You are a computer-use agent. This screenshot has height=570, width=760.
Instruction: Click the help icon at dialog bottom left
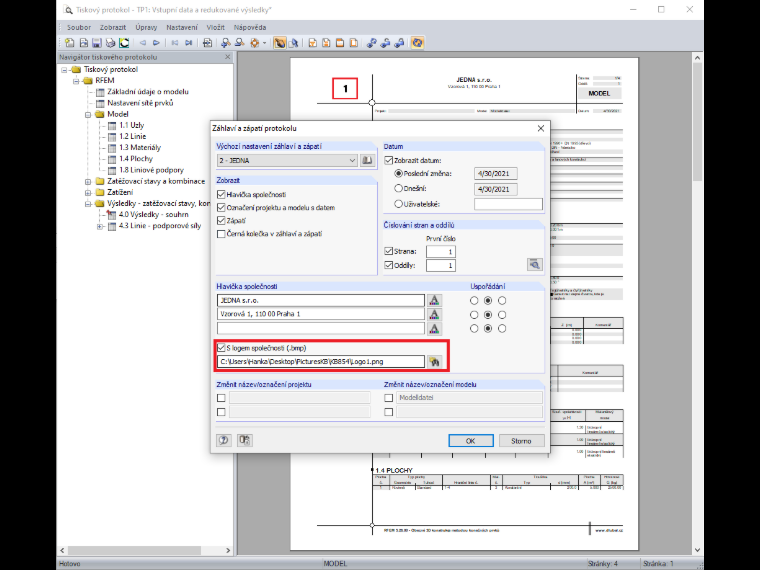point(224,440)
